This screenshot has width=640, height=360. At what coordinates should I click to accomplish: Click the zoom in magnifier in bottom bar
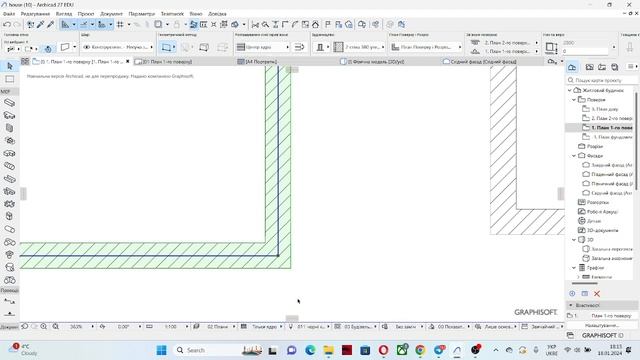44,327
